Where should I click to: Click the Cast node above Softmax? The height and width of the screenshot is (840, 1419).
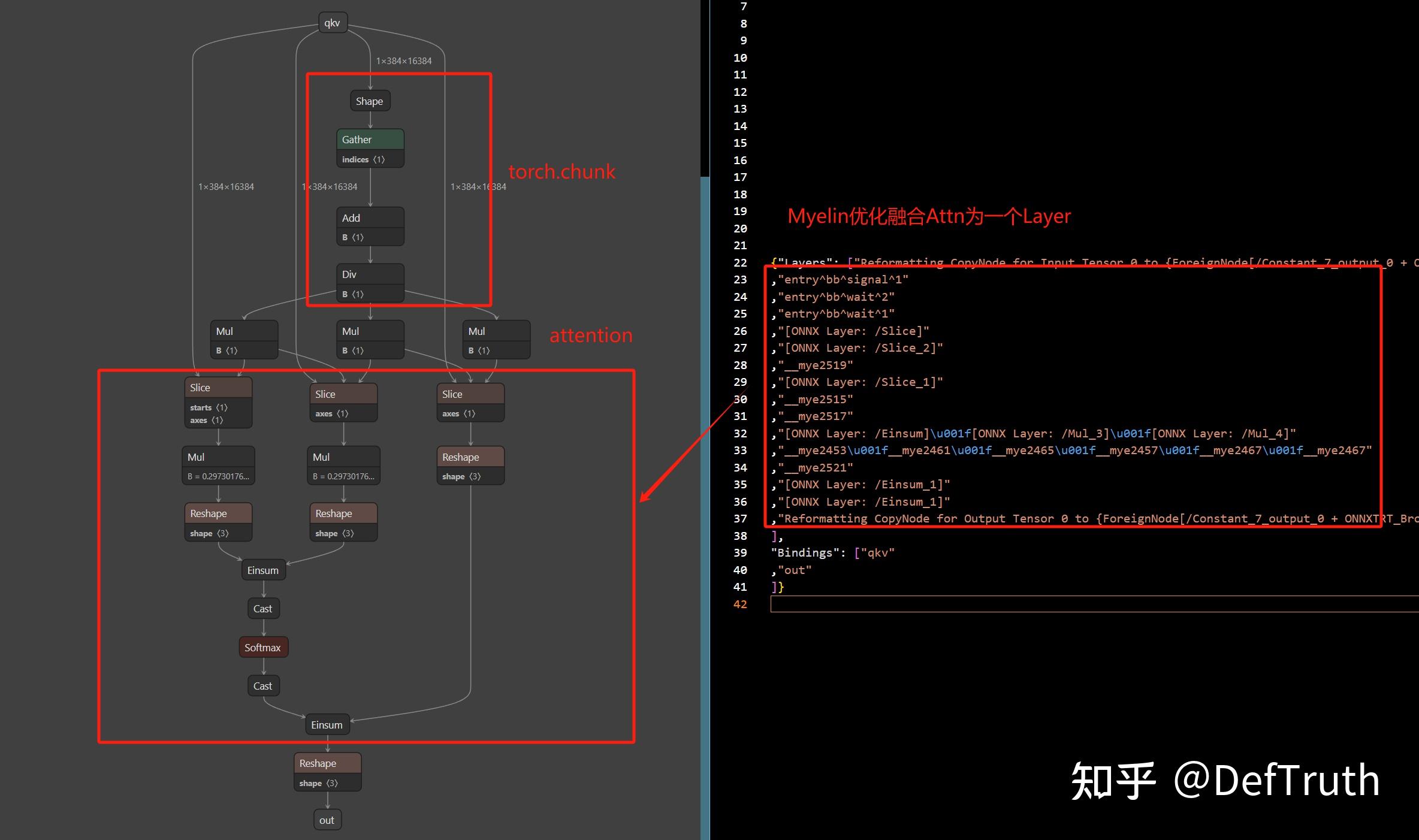click(262, 609)
